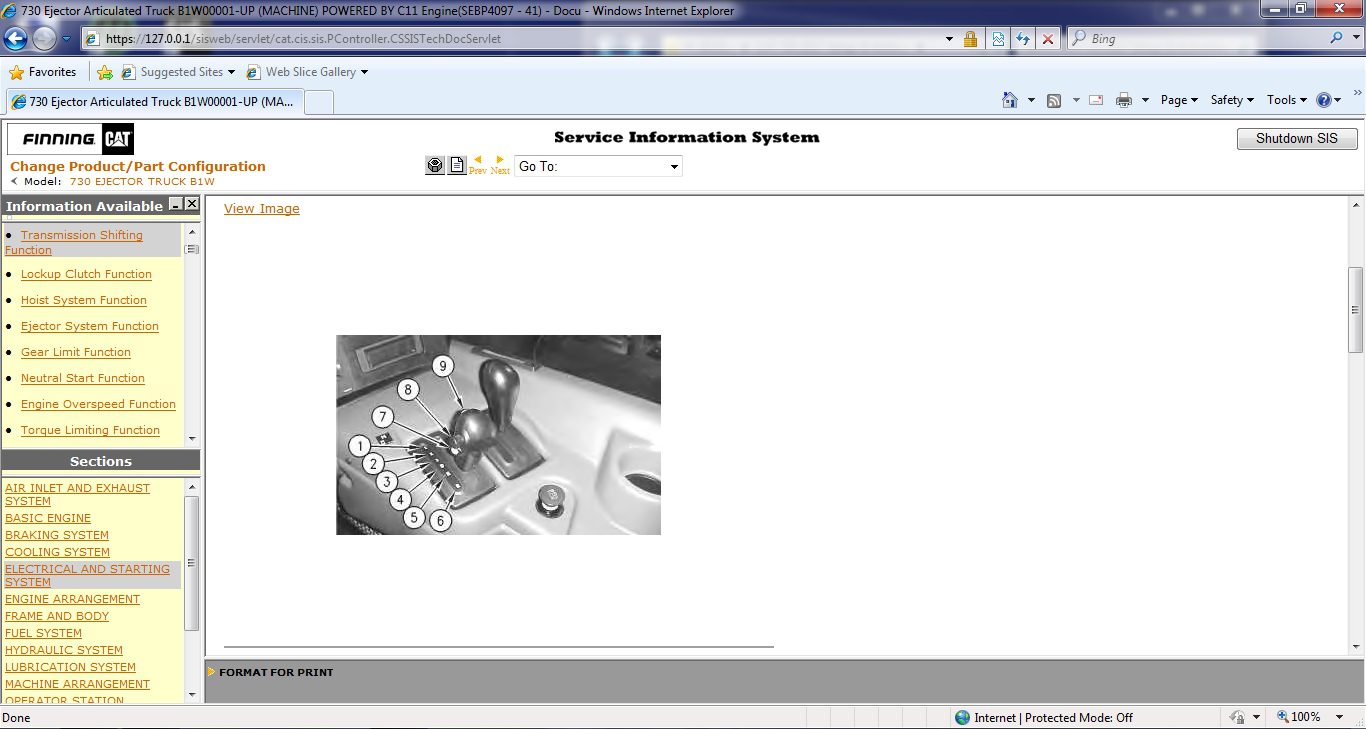Open HYDRAULIC SYSTEM section link
1366x729 pixels.
pos(64,650)
